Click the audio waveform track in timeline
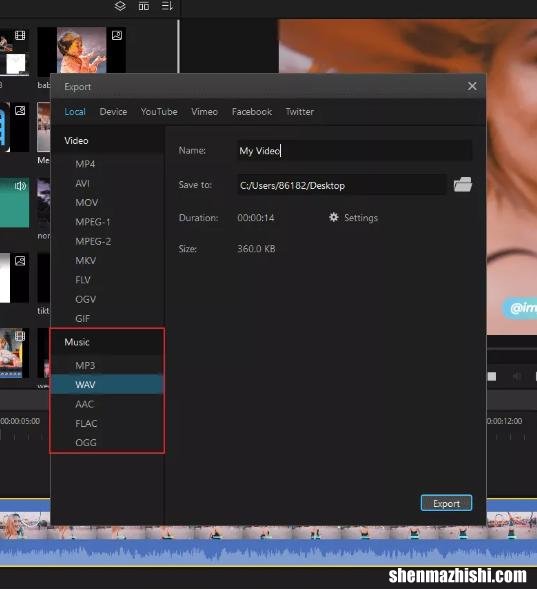This screenshot has height=591, width=537. 268,552
